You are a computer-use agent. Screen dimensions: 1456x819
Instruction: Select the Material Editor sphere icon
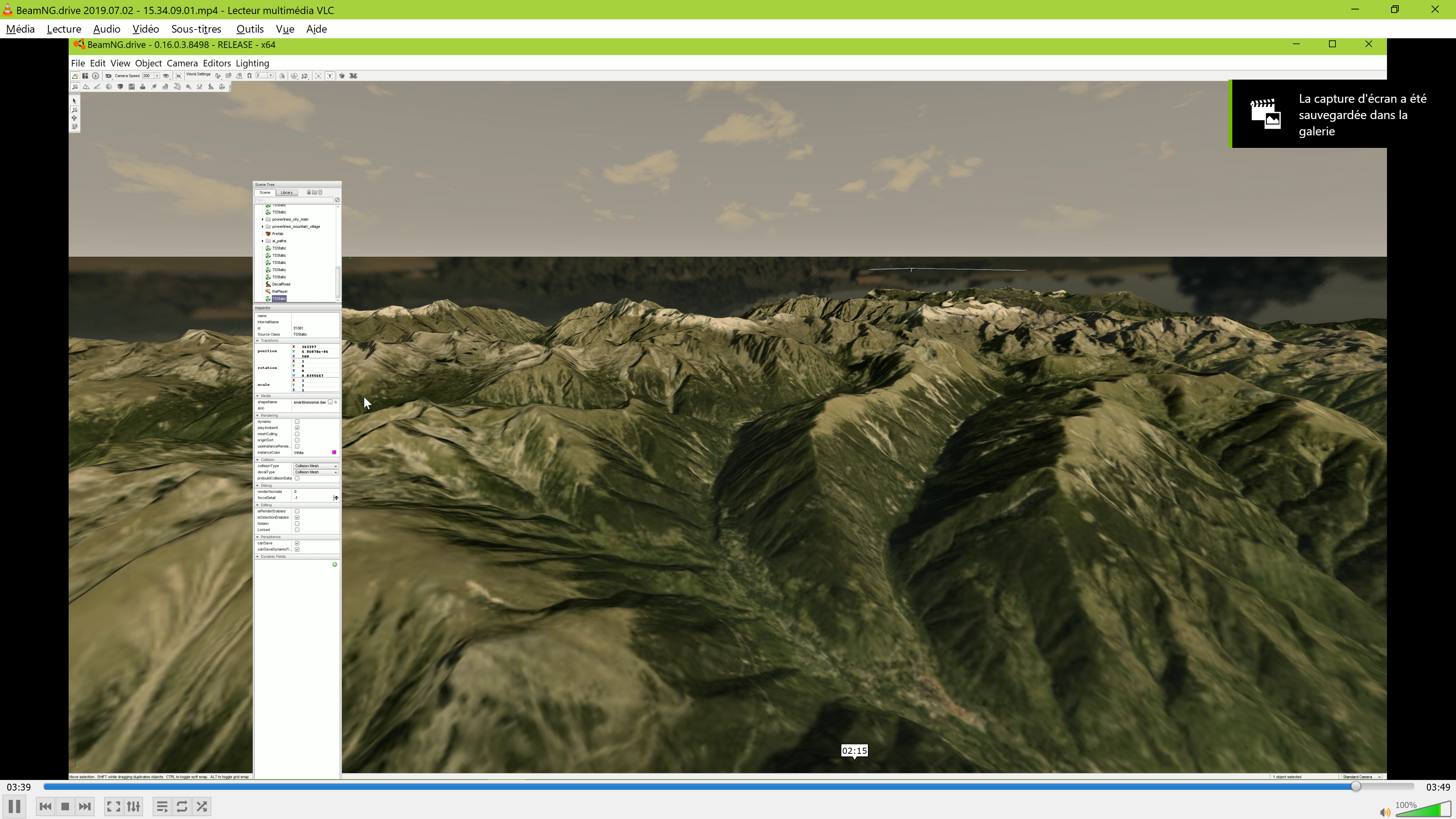[109, 87]
